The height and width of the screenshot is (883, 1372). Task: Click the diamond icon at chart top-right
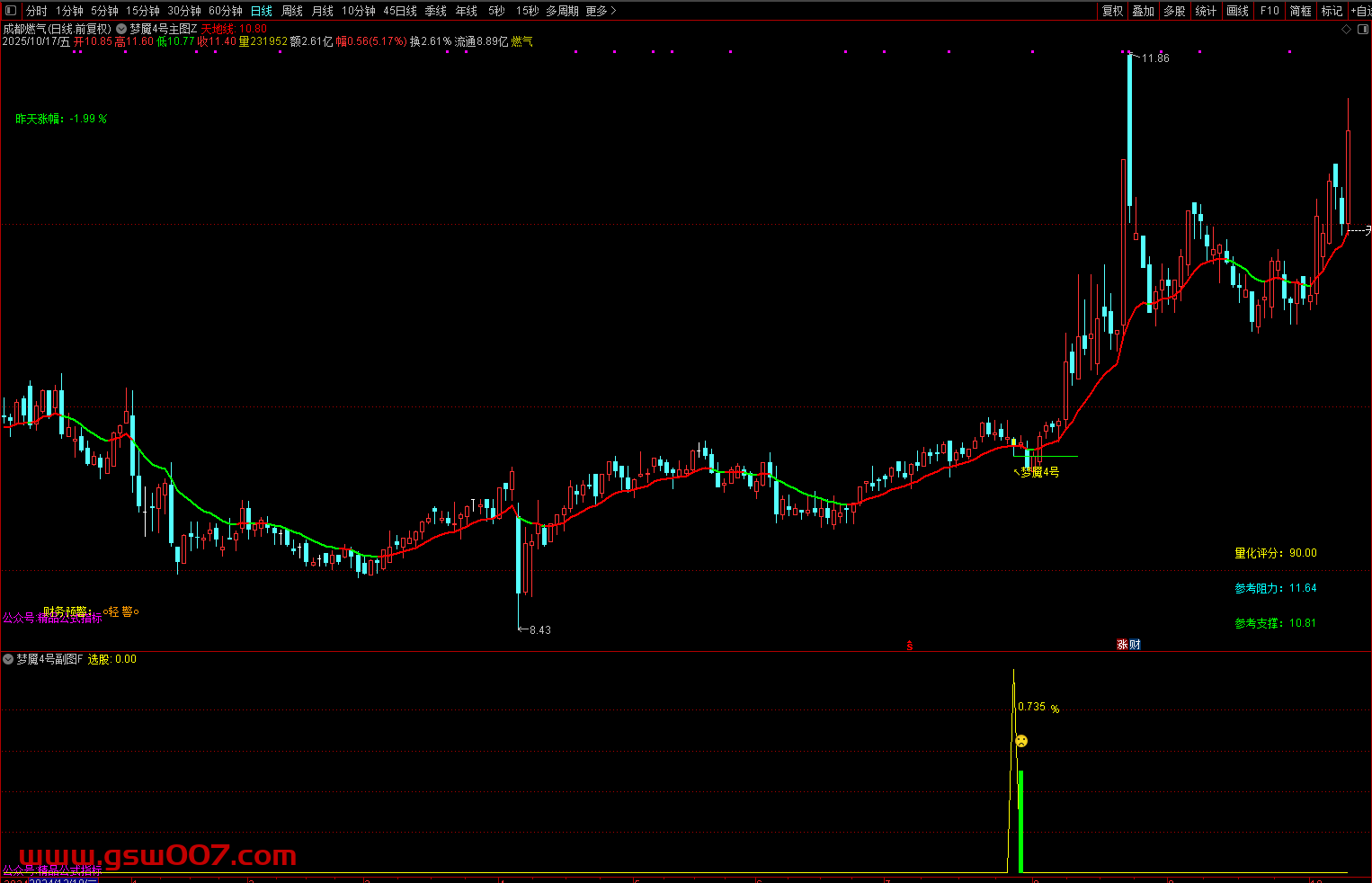(x=1346, y=29)
